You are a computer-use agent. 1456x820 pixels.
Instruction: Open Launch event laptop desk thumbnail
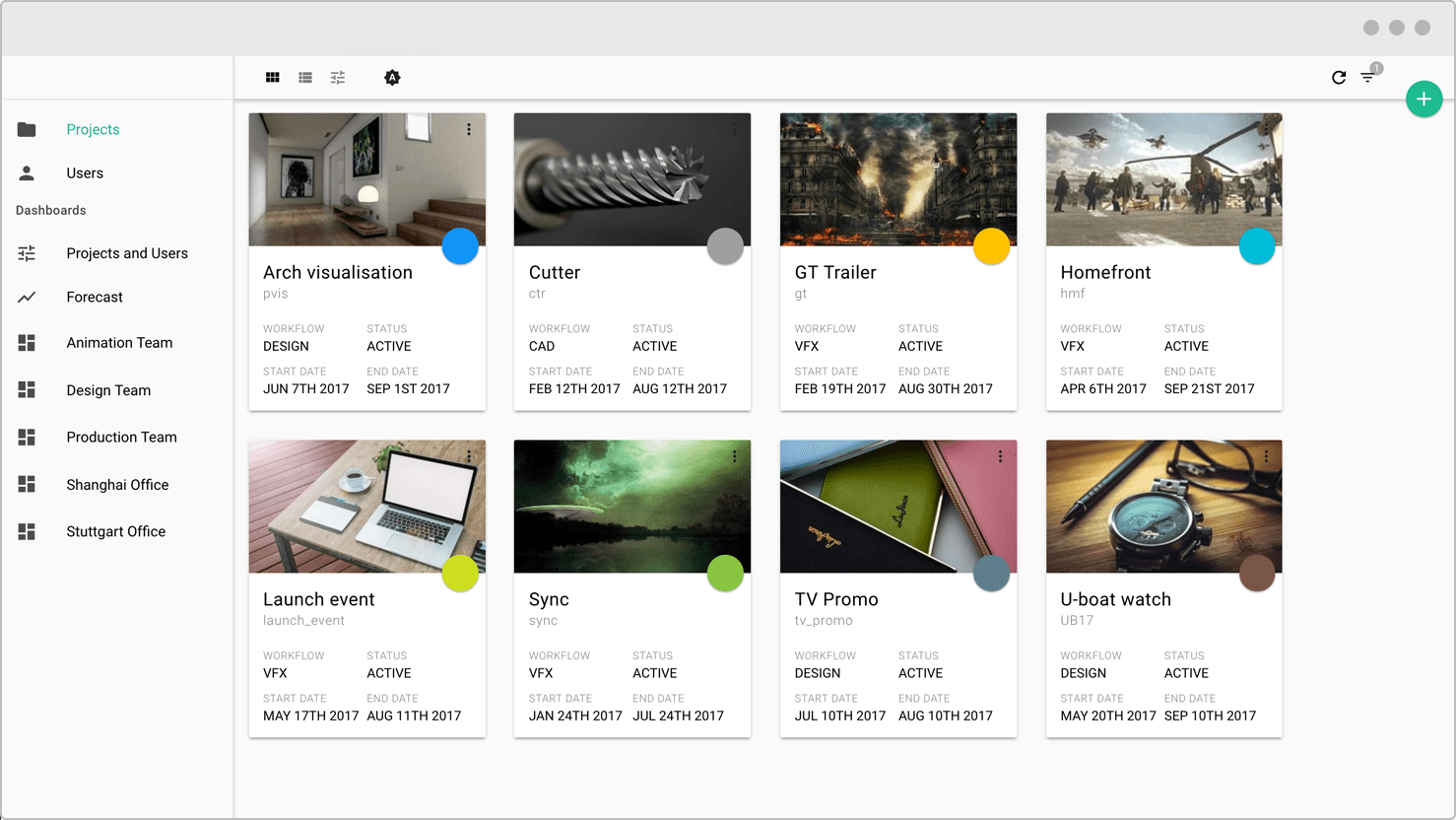(366, 507)
